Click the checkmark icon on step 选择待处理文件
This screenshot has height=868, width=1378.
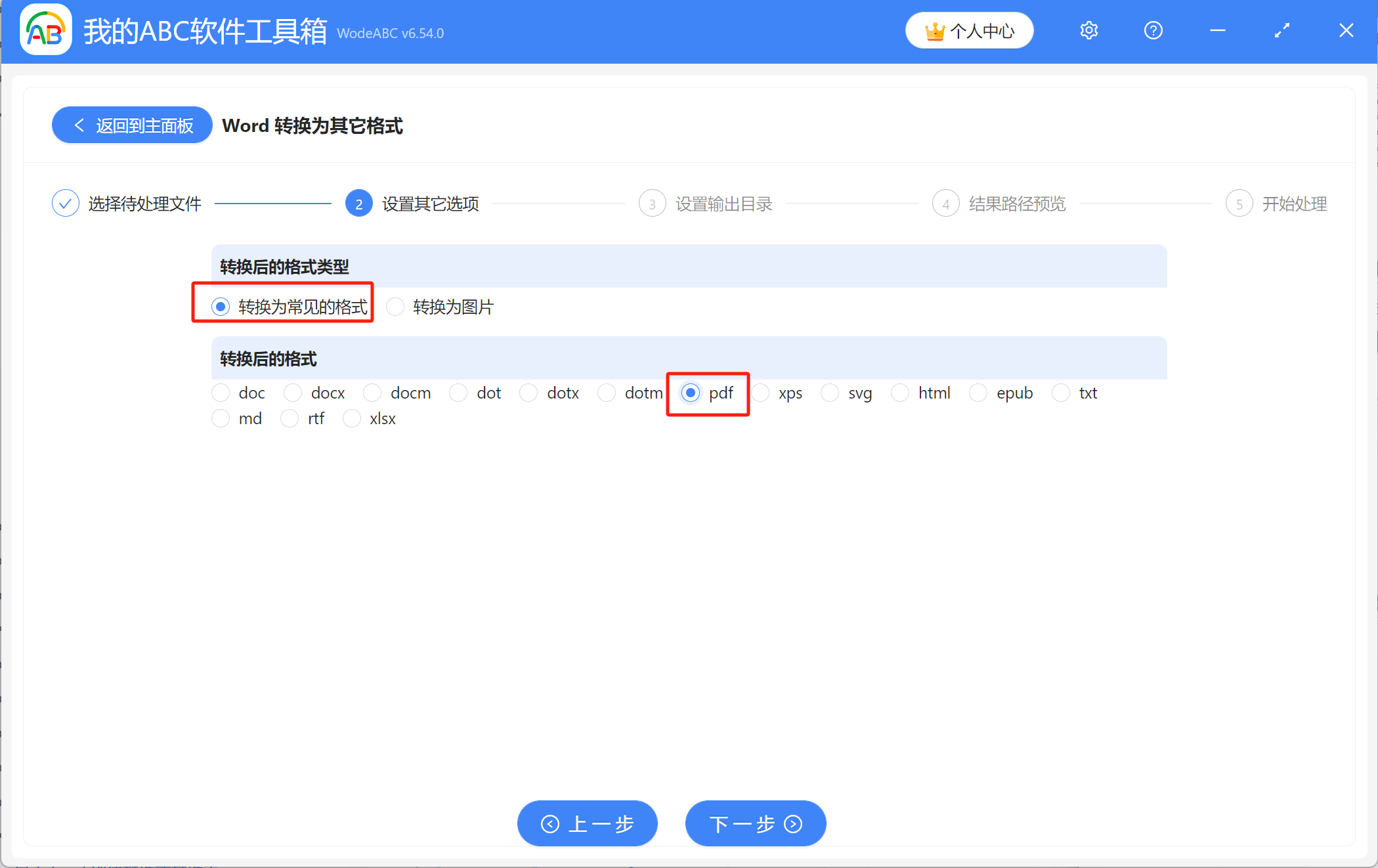pos(65,203)
